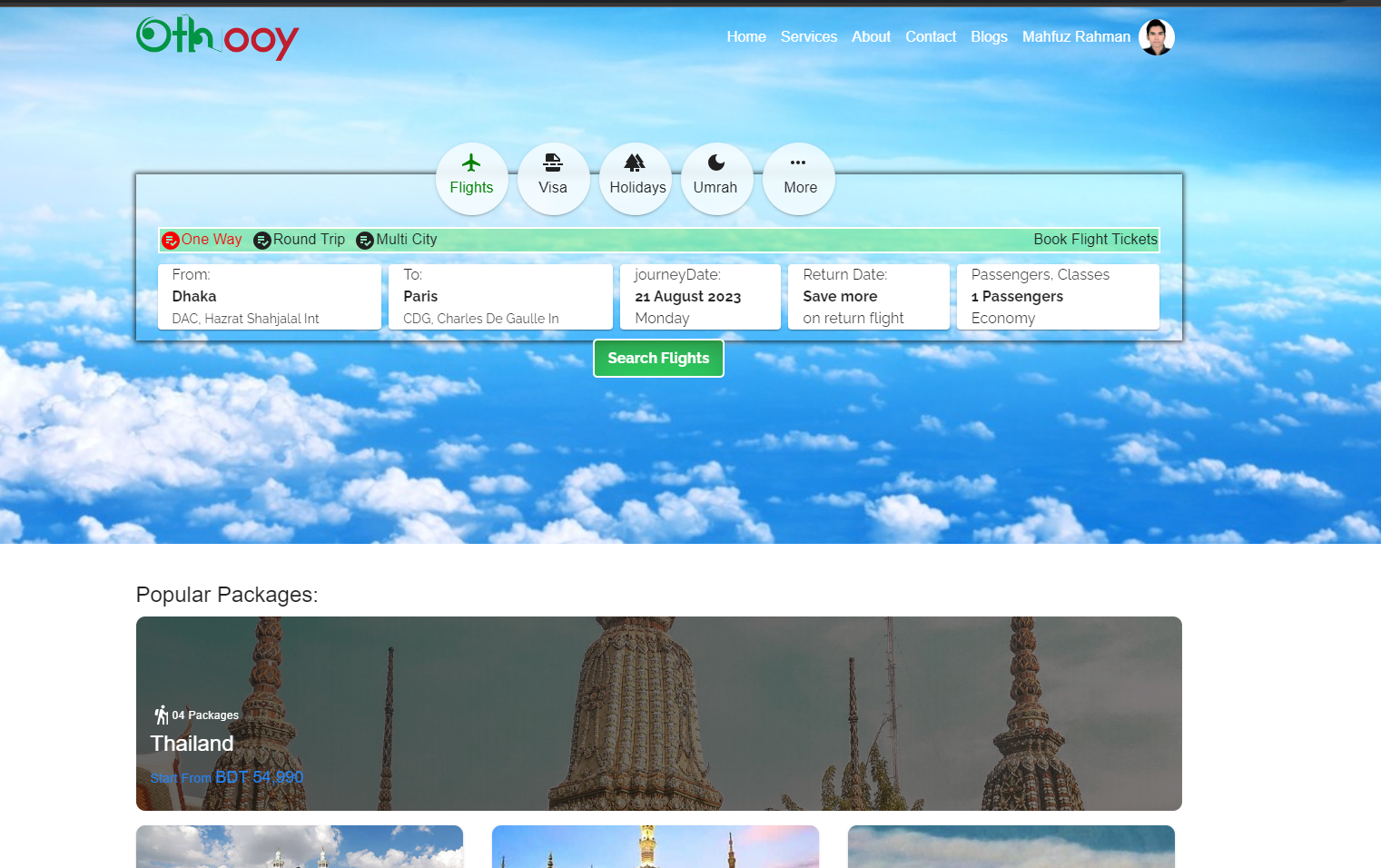Click the Othooy logo
This screenshot has height=868, width=1381.
pos(217,37)
